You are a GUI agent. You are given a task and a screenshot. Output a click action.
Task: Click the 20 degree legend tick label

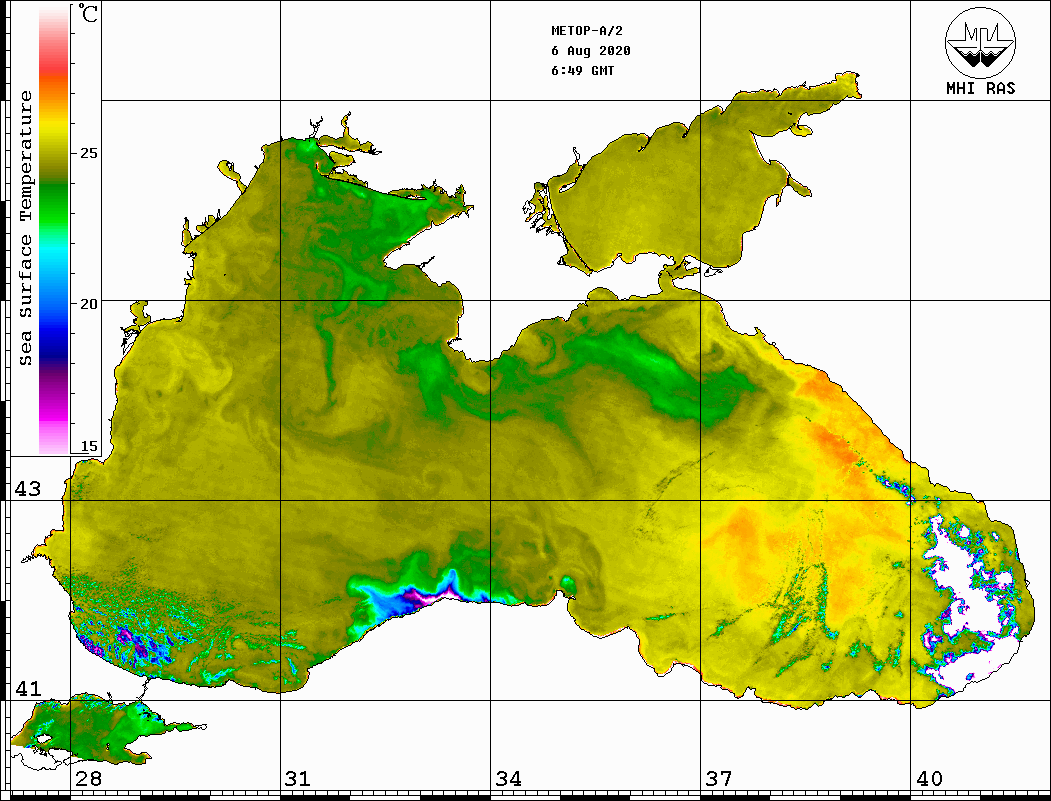point(88,304)
